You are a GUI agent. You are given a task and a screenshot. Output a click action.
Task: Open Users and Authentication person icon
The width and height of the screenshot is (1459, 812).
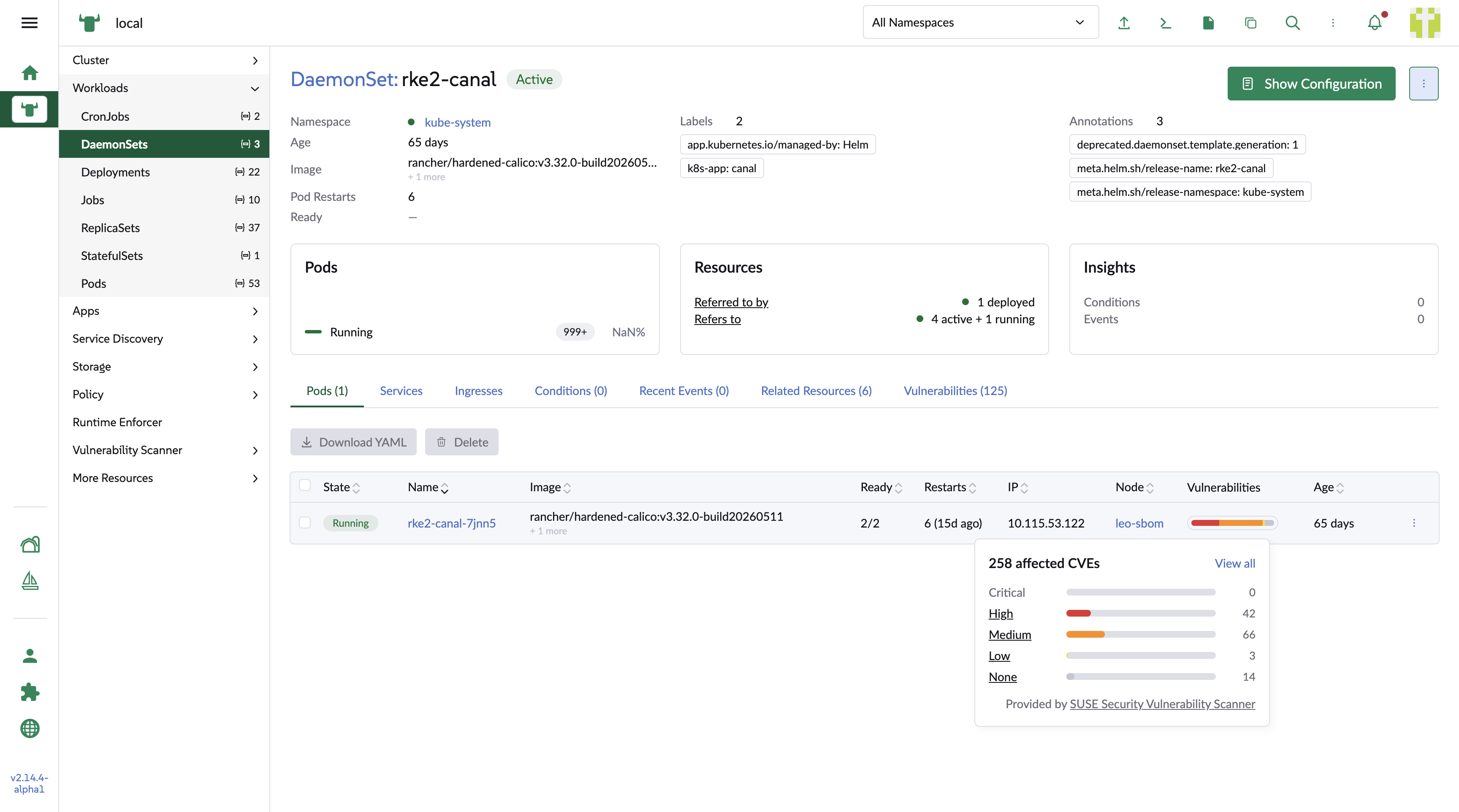30,656
